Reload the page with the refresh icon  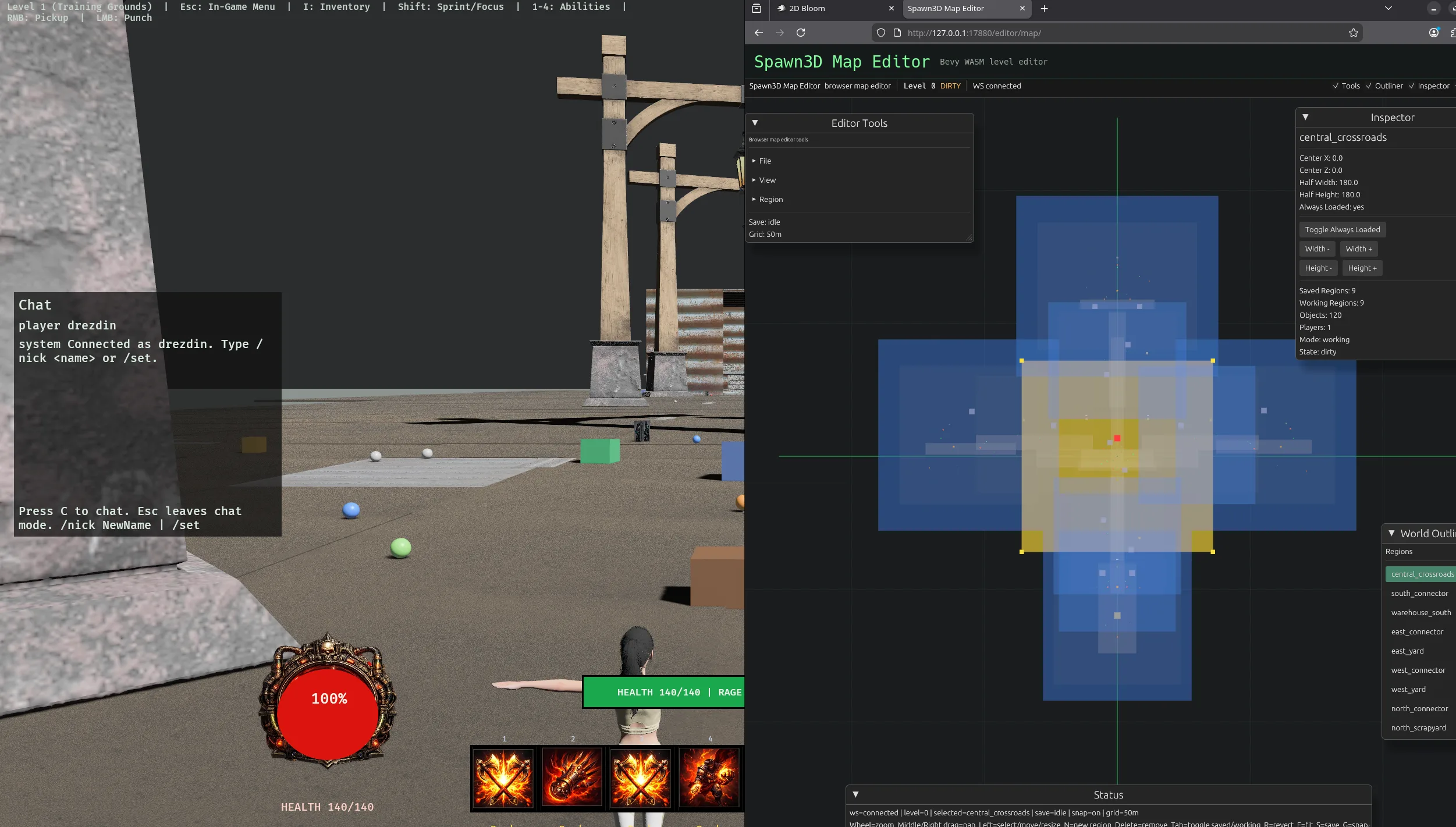[801, 33]
